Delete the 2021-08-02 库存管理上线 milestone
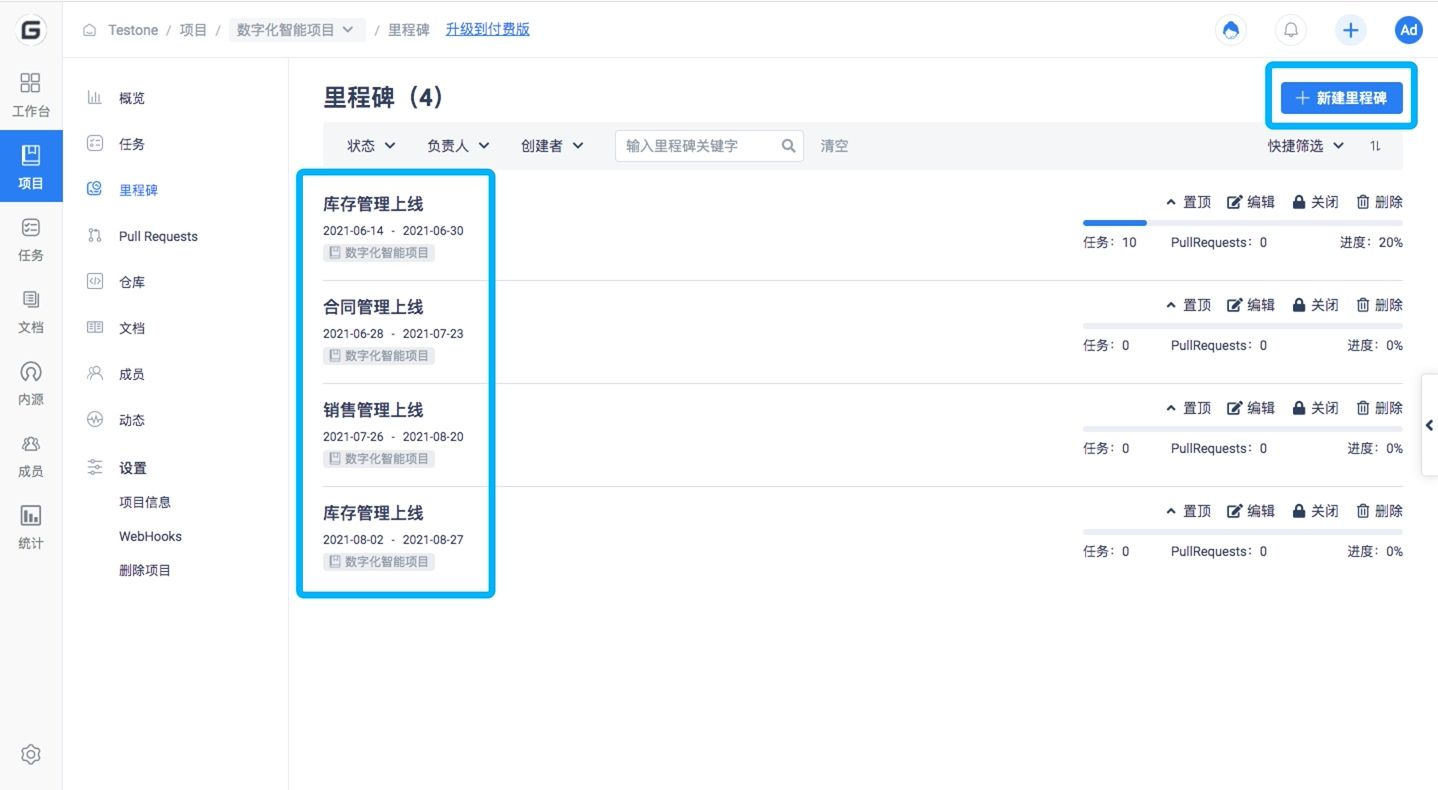The height and width of the screenshot is (790, 1438). point(1379,511)
